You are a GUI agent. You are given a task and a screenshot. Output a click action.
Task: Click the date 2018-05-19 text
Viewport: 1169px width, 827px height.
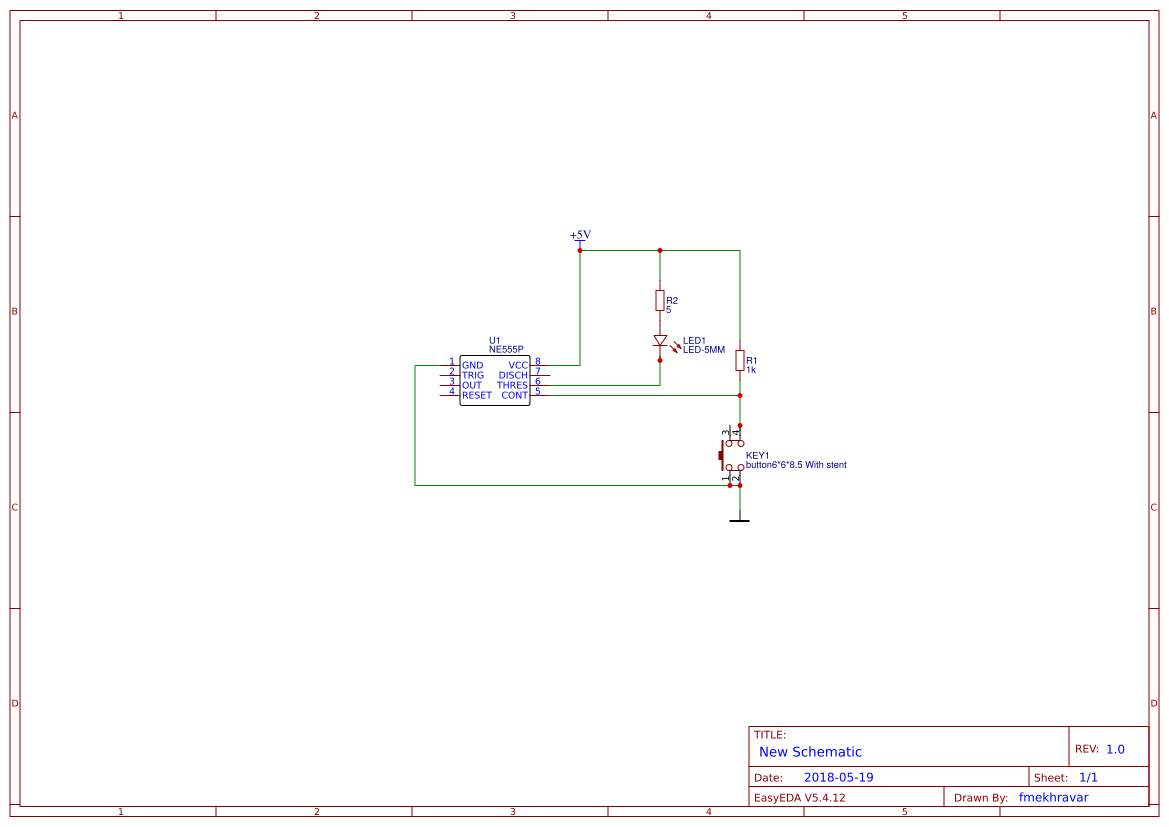[x=840, y=776]
